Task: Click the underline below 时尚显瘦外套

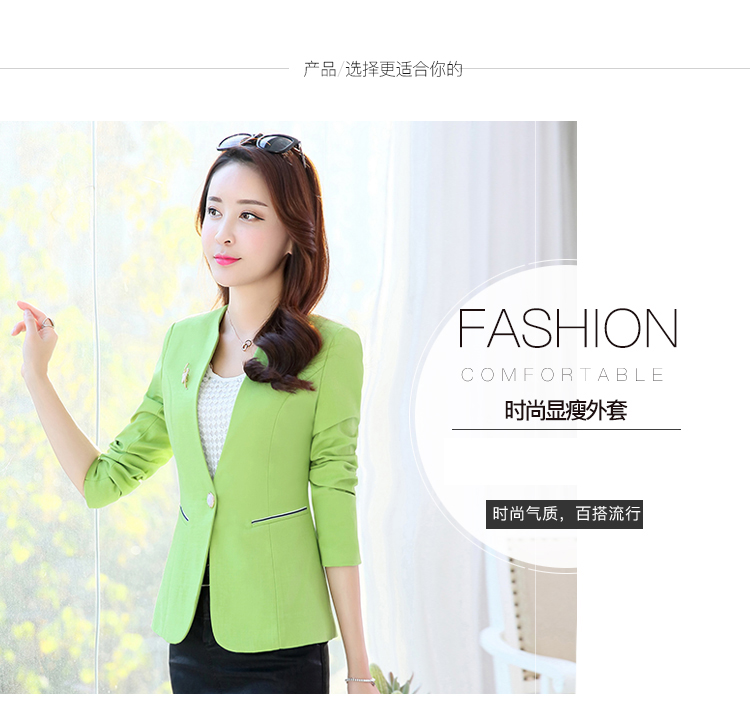Action: point(566,430)
